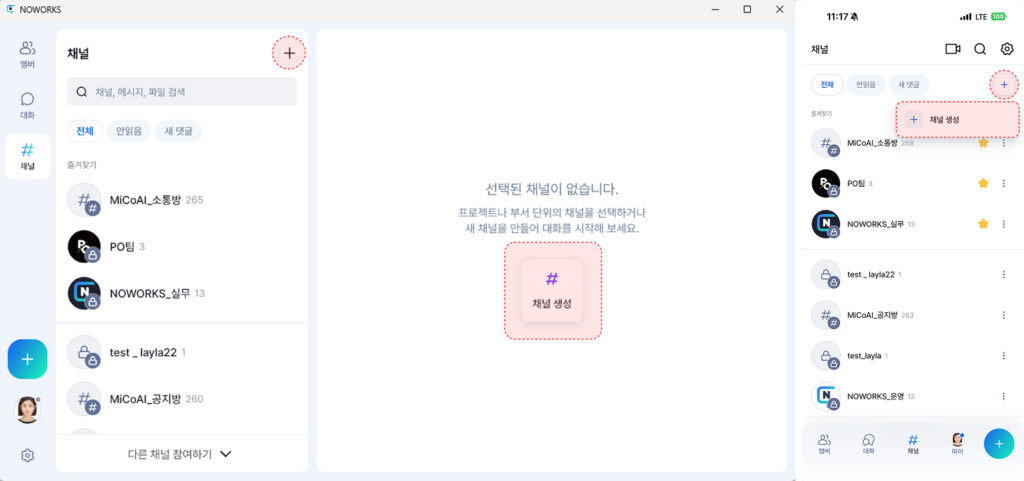Click the blue gradient plus button in left sidebar

coord(27,359)
